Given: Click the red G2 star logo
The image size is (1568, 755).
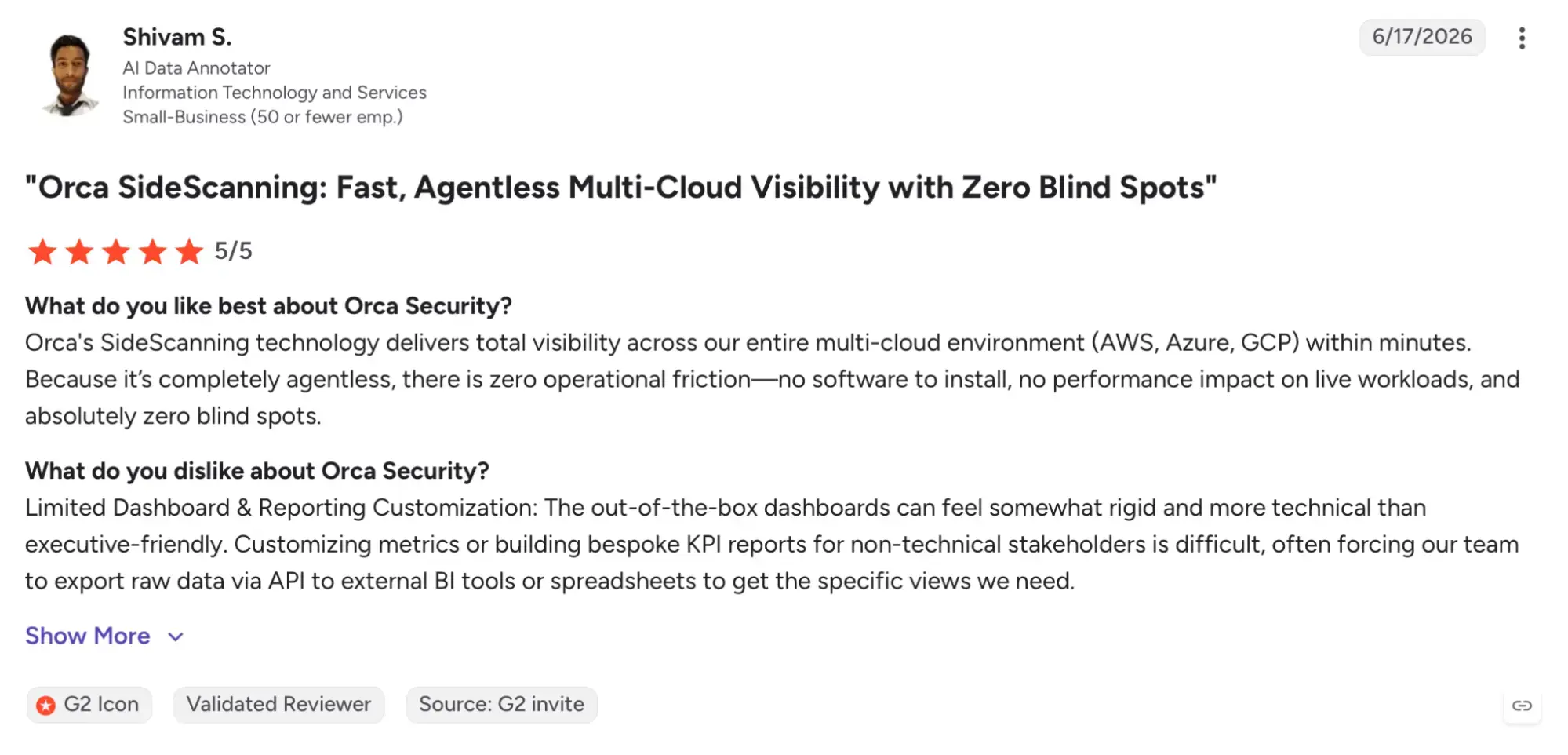Looking at the screenshot, I should [x=46, y=706].
